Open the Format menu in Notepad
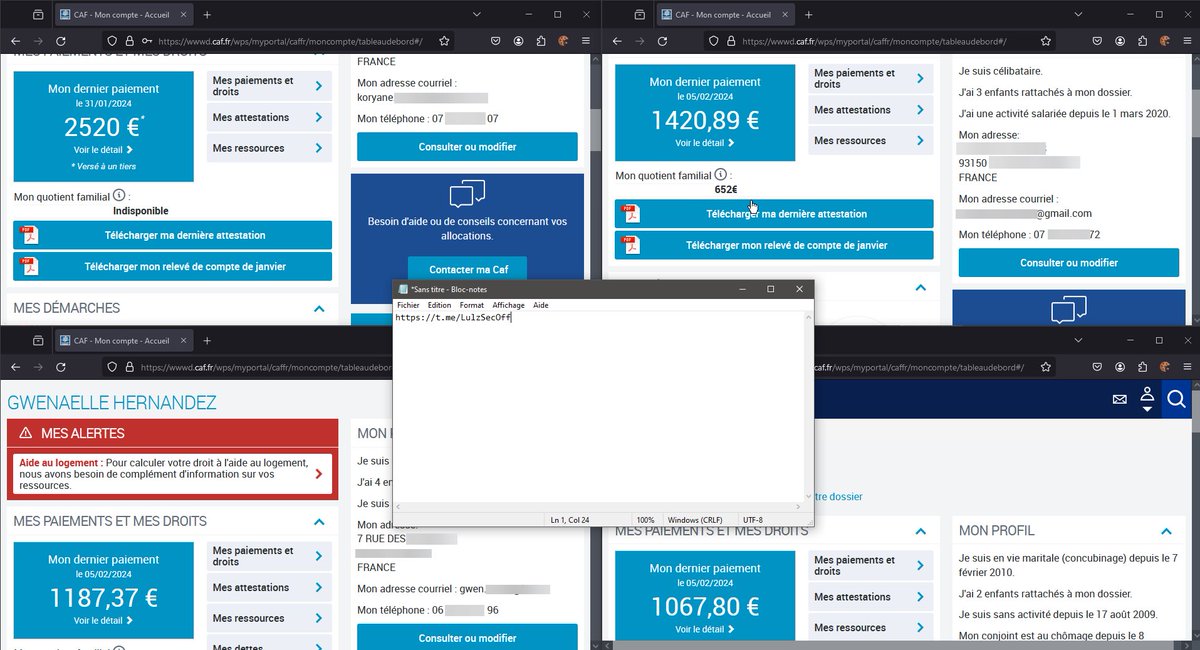This screenshot has height=650, width=1200. pos(472,305)
